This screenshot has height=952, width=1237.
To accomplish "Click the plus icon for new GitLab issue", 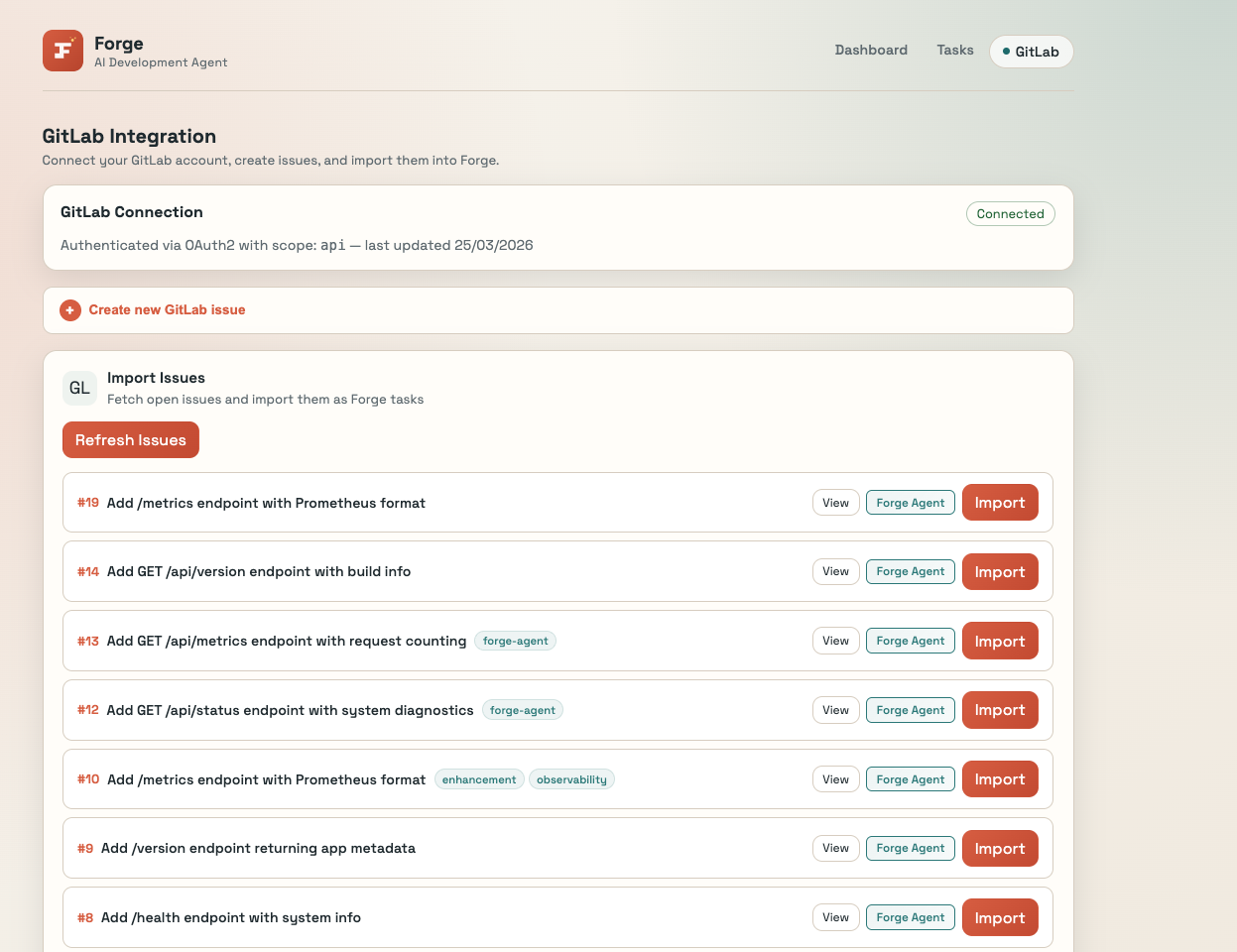I will tap(70, 310).
